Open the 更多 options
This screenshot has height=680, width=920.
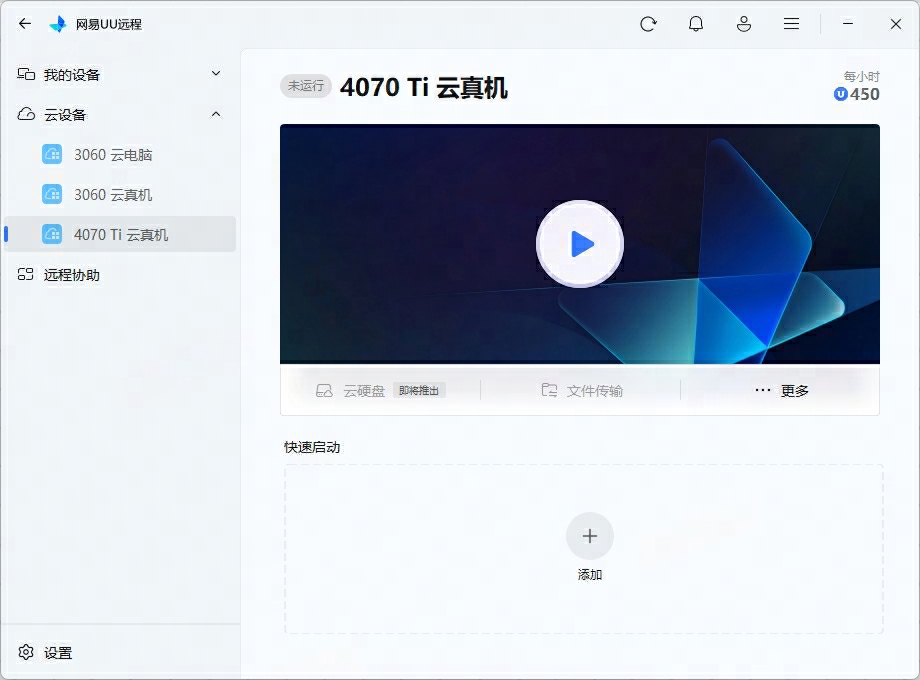[x=781, y=391]
